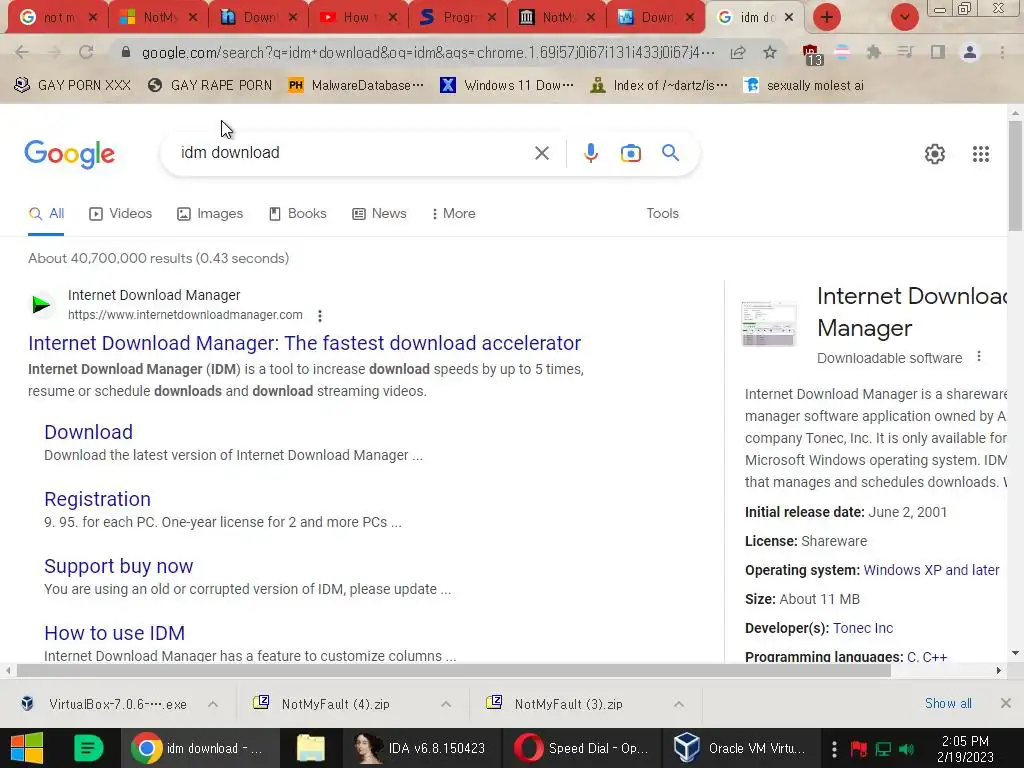This screenshot has width=1024, height=768.
Task: Switch to IDA v6.8.150423 in taskbar
Action: point(421,748)
